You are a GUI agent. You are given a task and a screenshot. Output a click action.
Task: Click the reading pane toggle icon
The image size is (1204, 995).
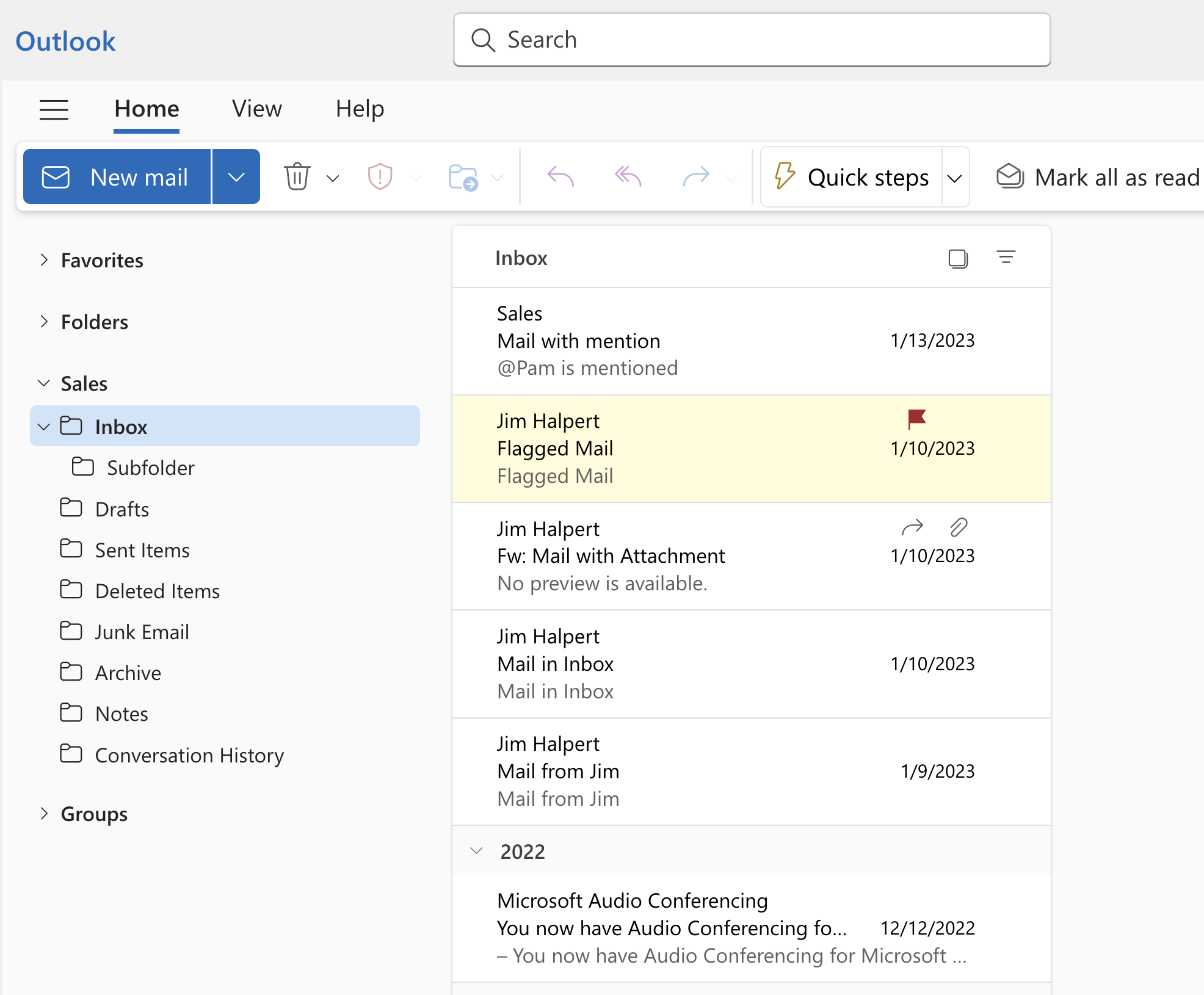click(x=955, y=258)
